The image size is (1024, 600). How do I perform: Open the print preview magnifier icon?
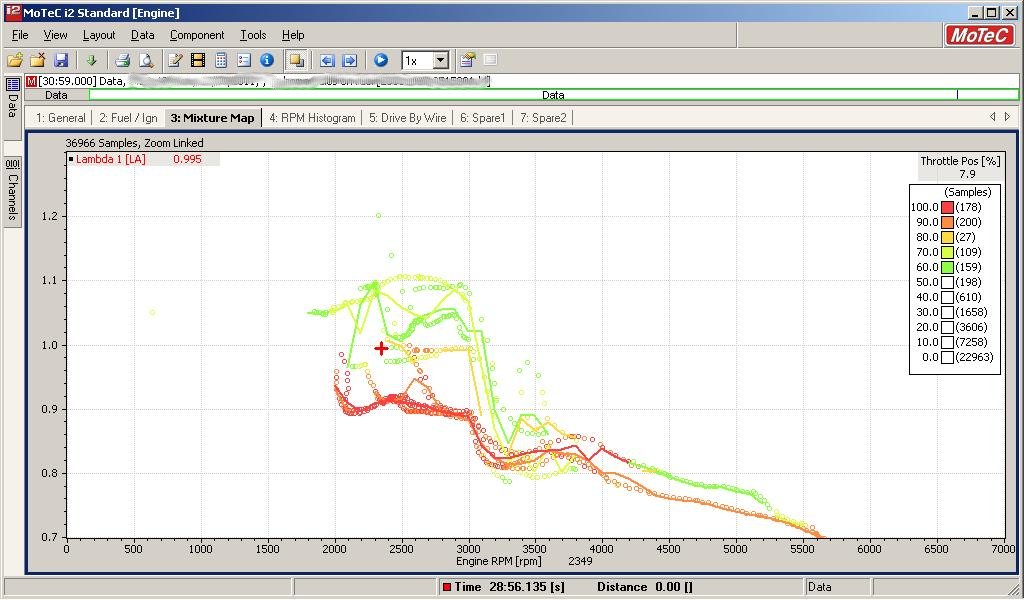(145, 60)
